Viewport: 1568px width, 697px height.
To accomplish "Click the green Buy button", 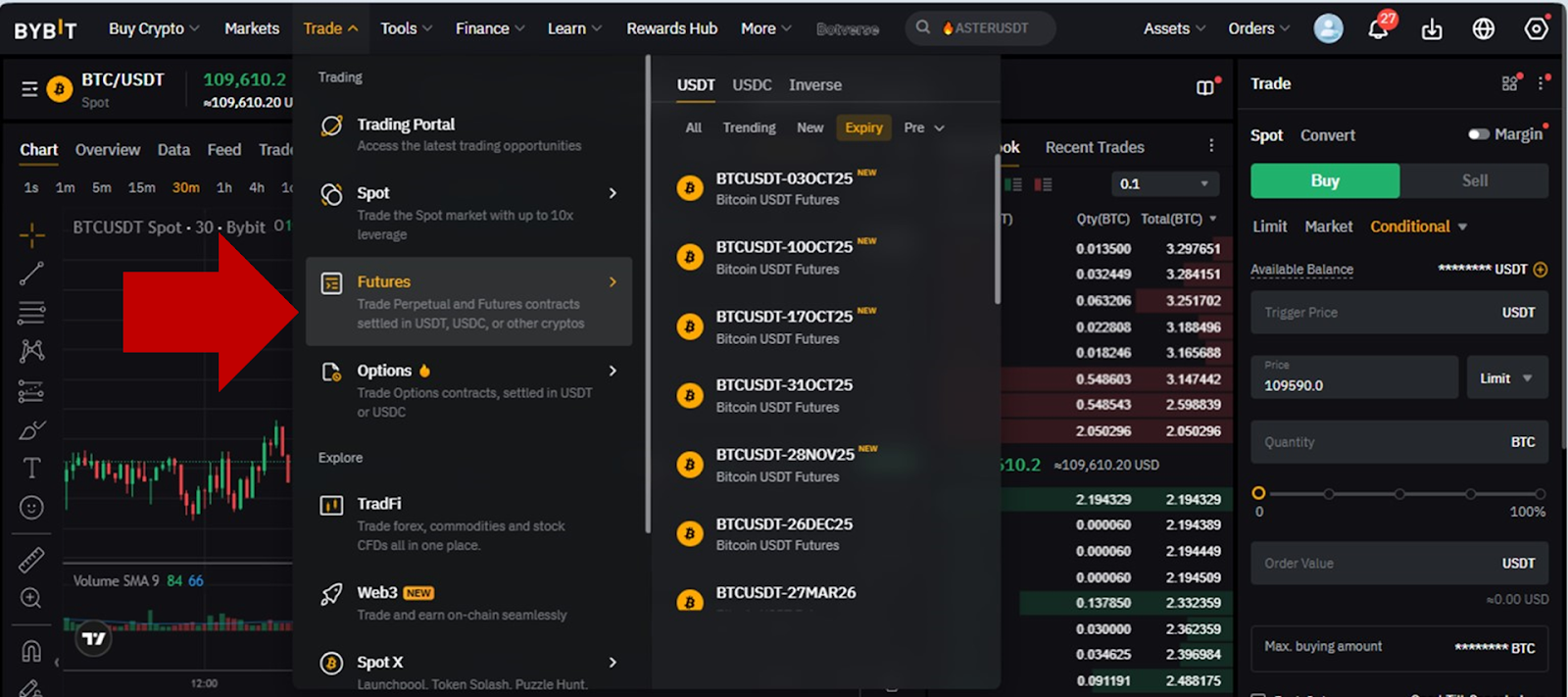I will pos(1325,180).
